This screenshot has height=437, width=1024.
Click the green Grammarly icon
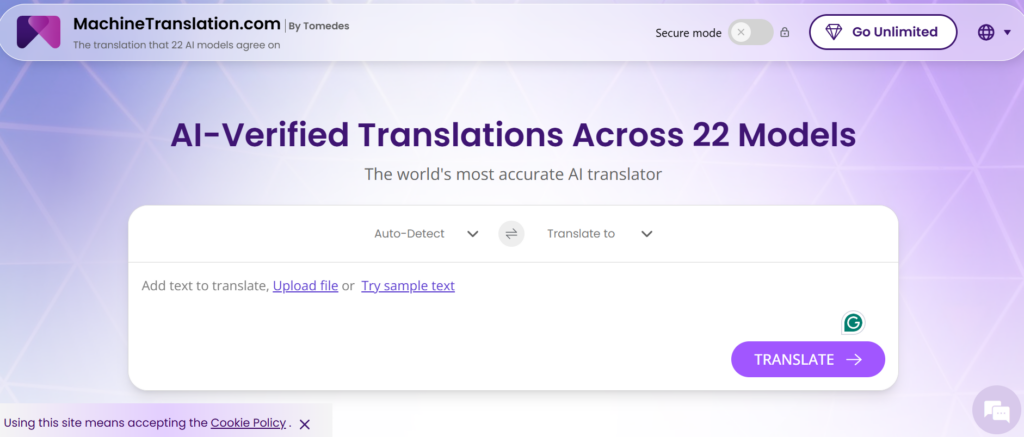tap(853, 322)
